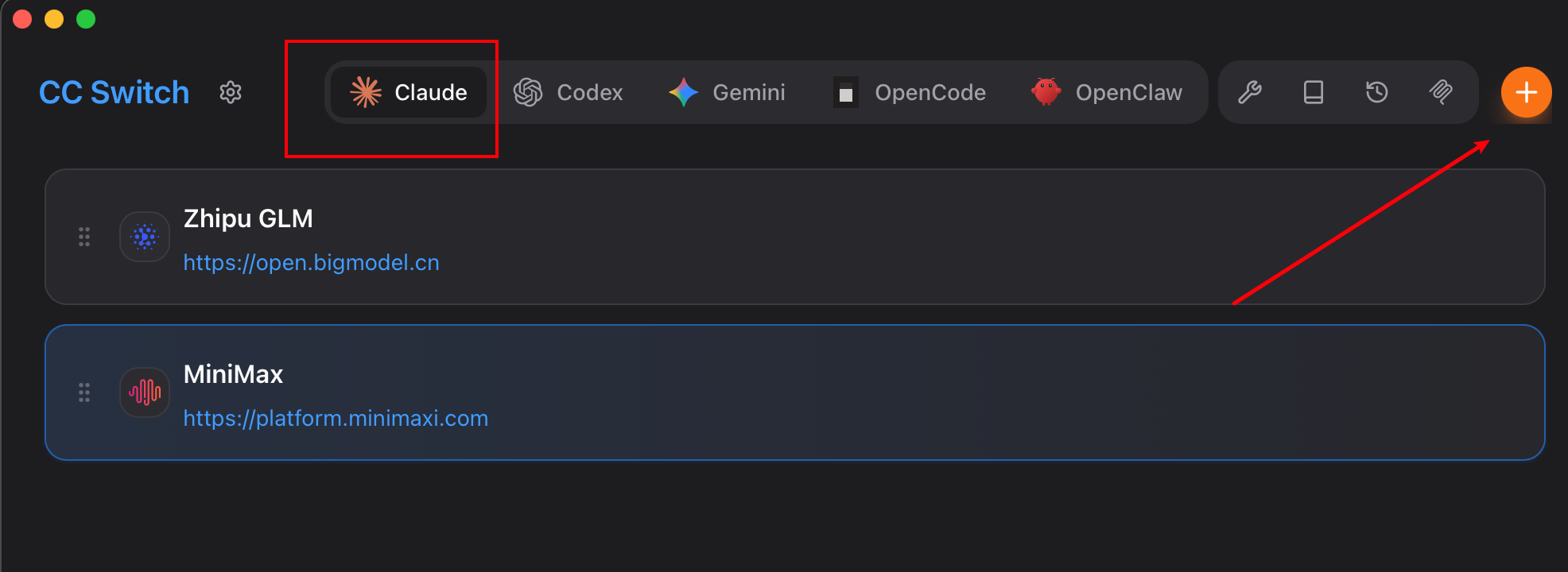Screen dimensions: 1568x572
Task: Switch to the Gemini tab
Action: click(x=727, y=92)
